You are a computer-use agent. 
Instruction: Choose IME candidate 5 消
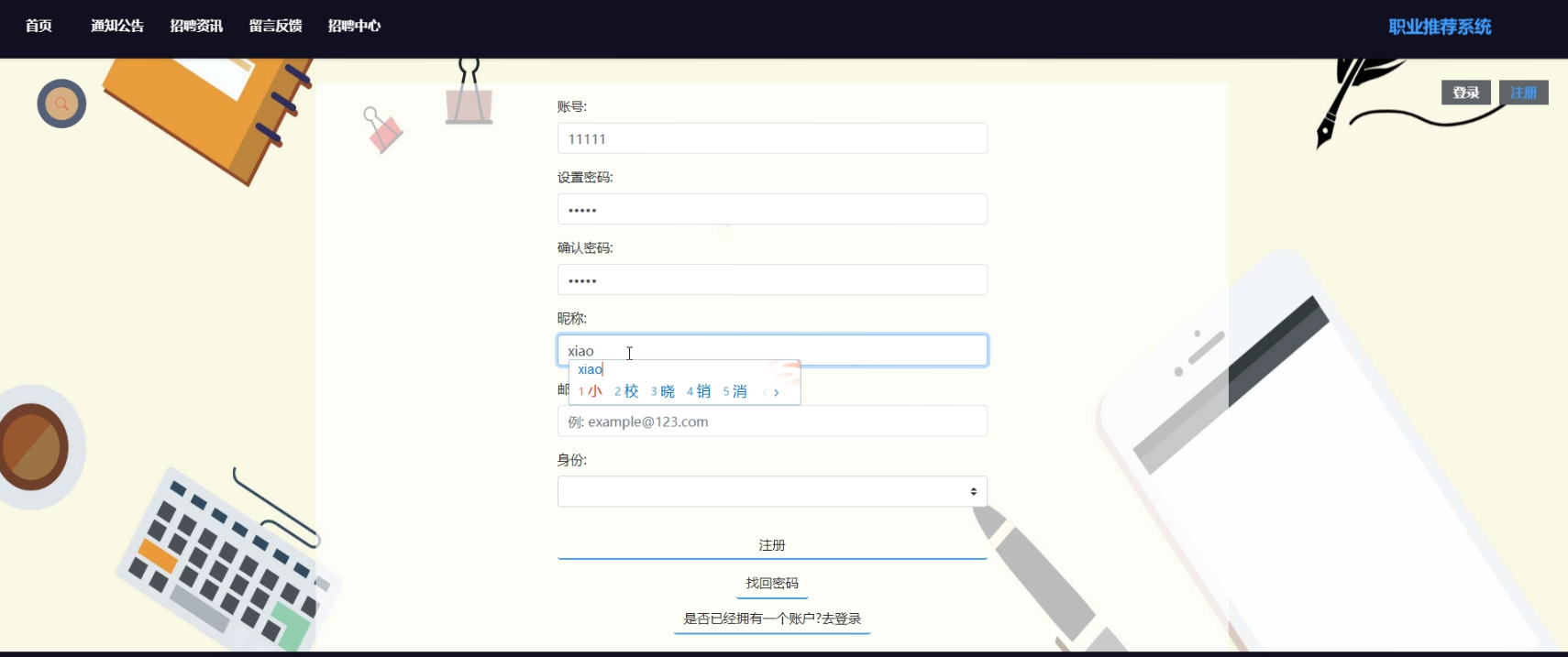[x=735, y=391]
